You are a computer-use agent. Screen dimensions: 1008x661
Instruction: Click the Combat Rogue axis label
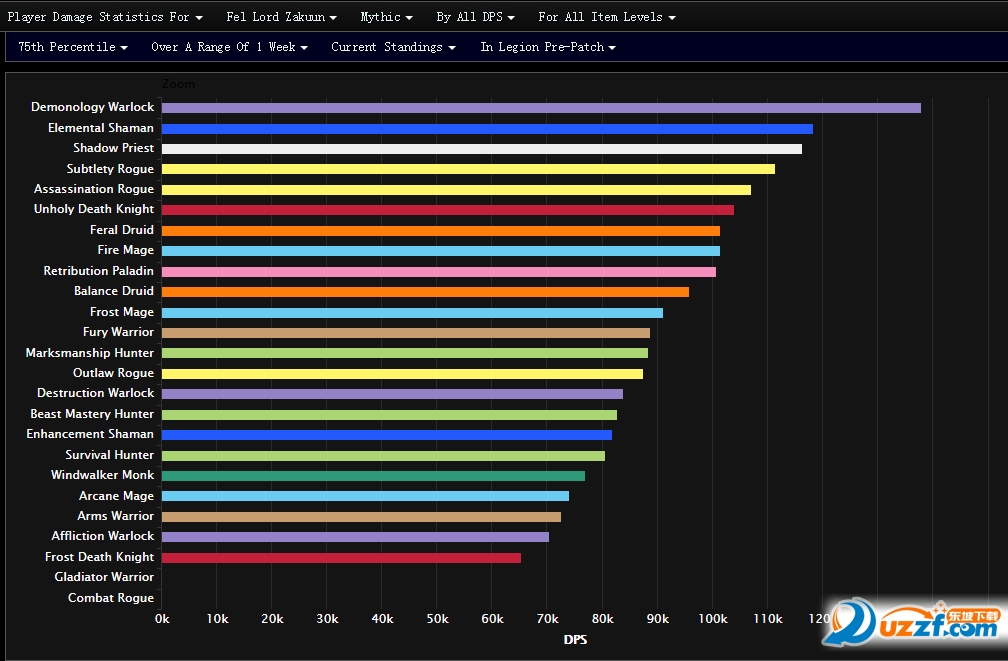111,597
